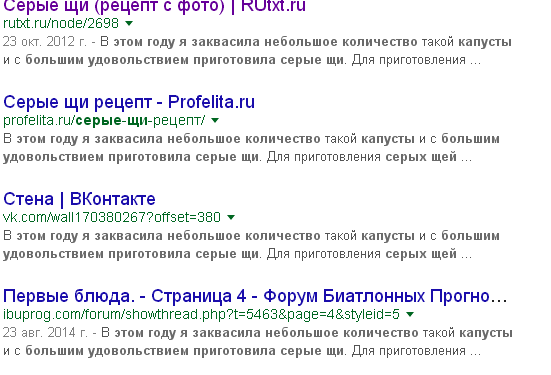Click the snippet under the ibuprog.com forum result
This screenshot has width=551, height=375.
coord(258,342)
